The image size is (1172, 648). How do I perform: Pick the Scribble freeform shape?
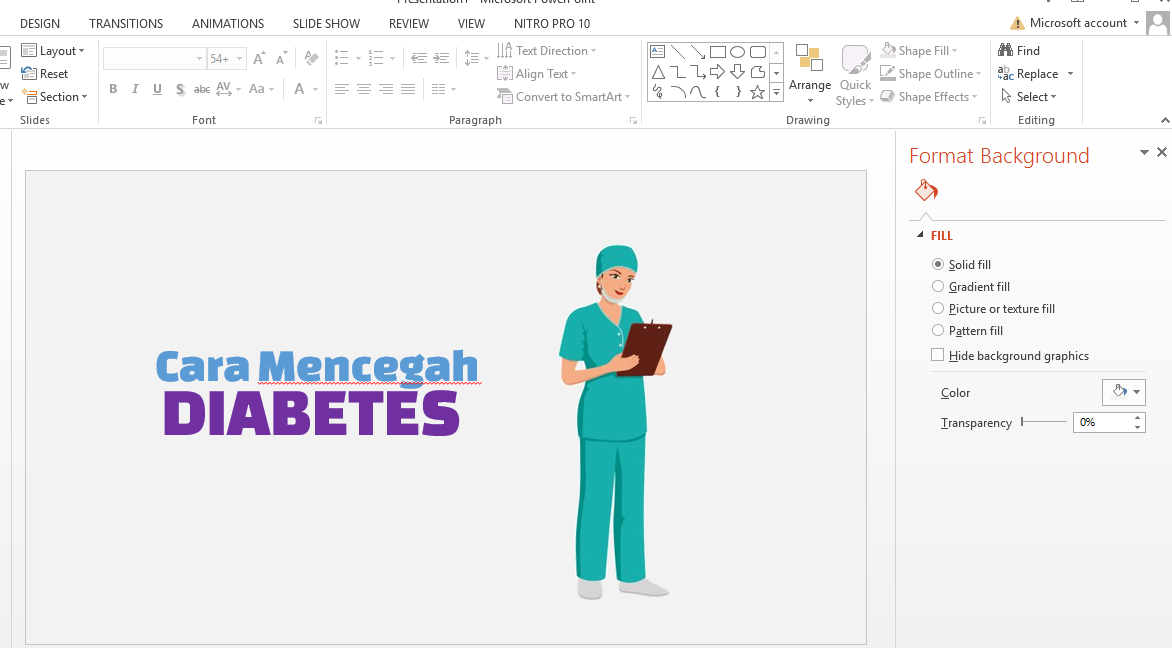tap(658, 92)
